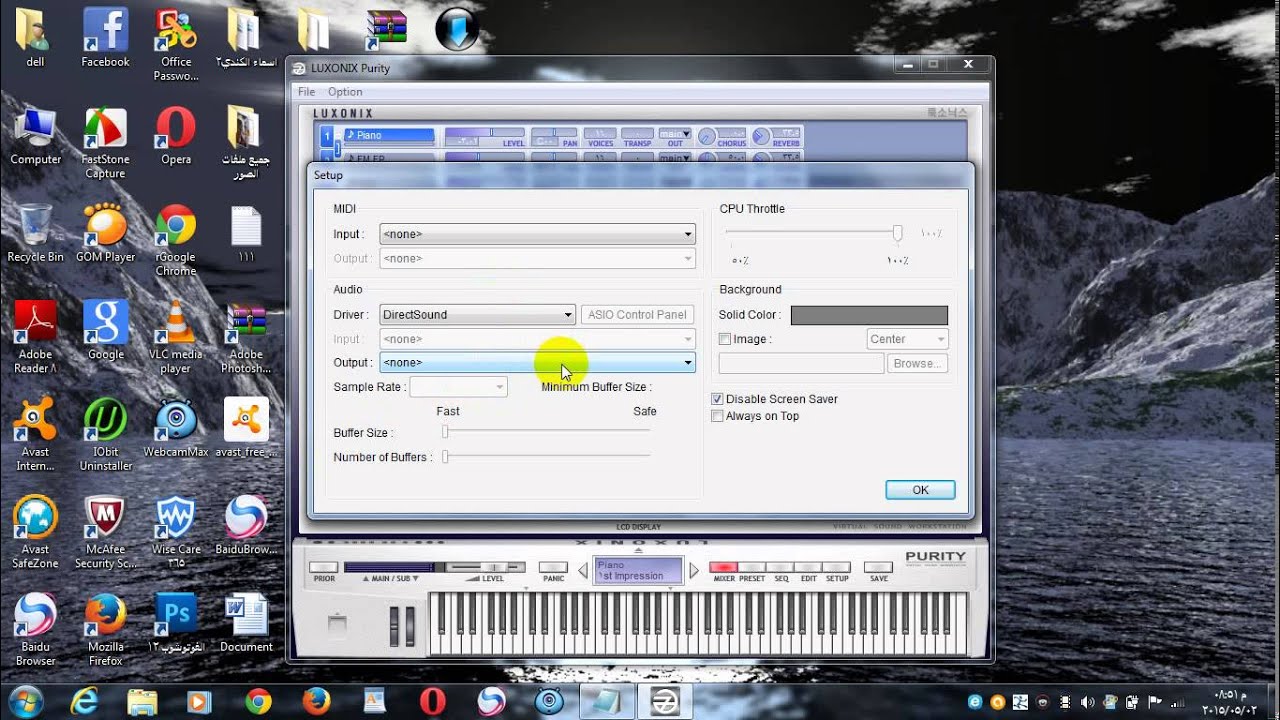Select the Piano channel in mixer

point(389,135)
